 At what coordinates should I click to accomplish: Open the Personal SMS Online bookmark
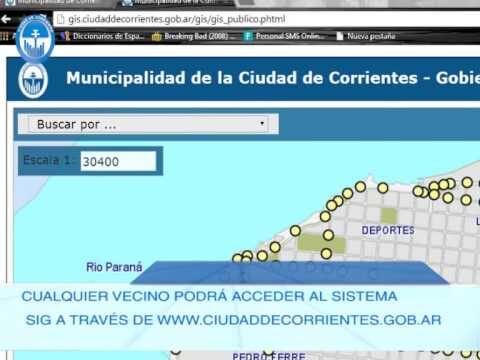pos(284,36)
